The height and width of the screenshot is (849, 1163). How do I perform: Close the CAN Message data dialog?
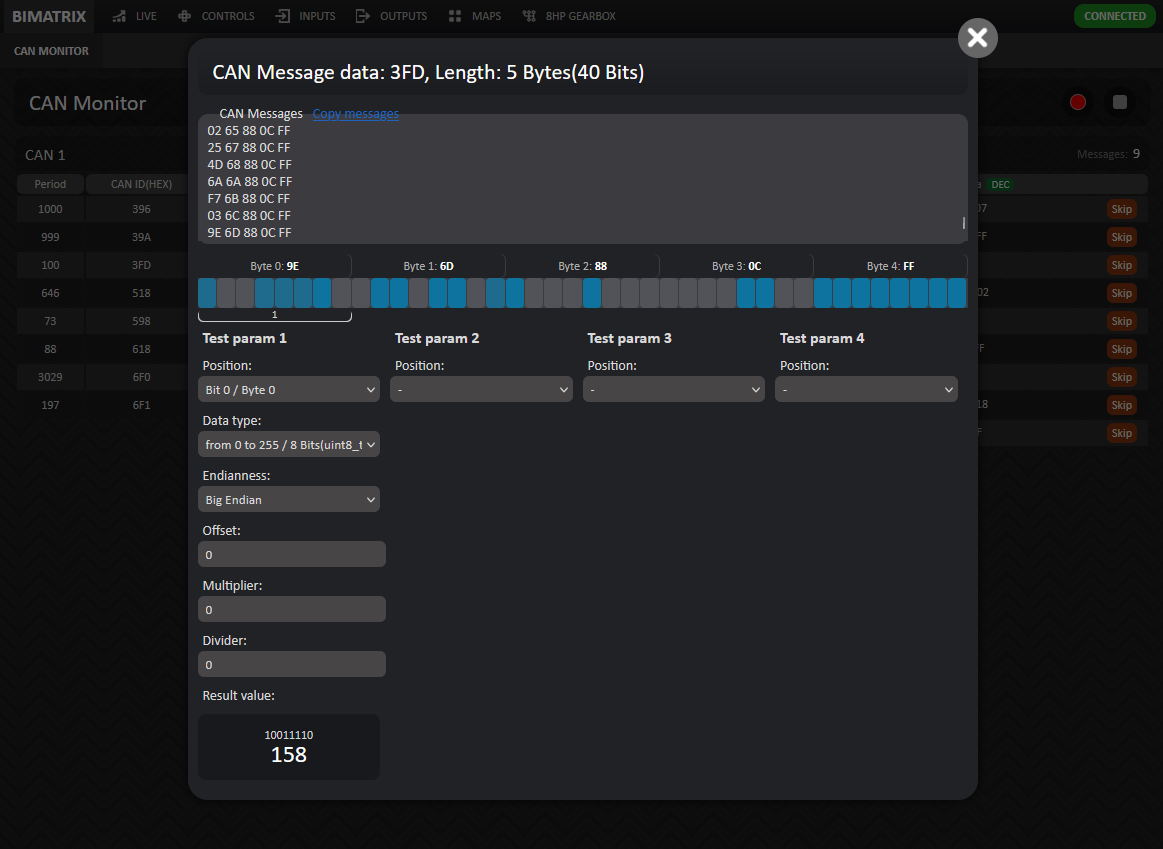(x=977, y=38)
